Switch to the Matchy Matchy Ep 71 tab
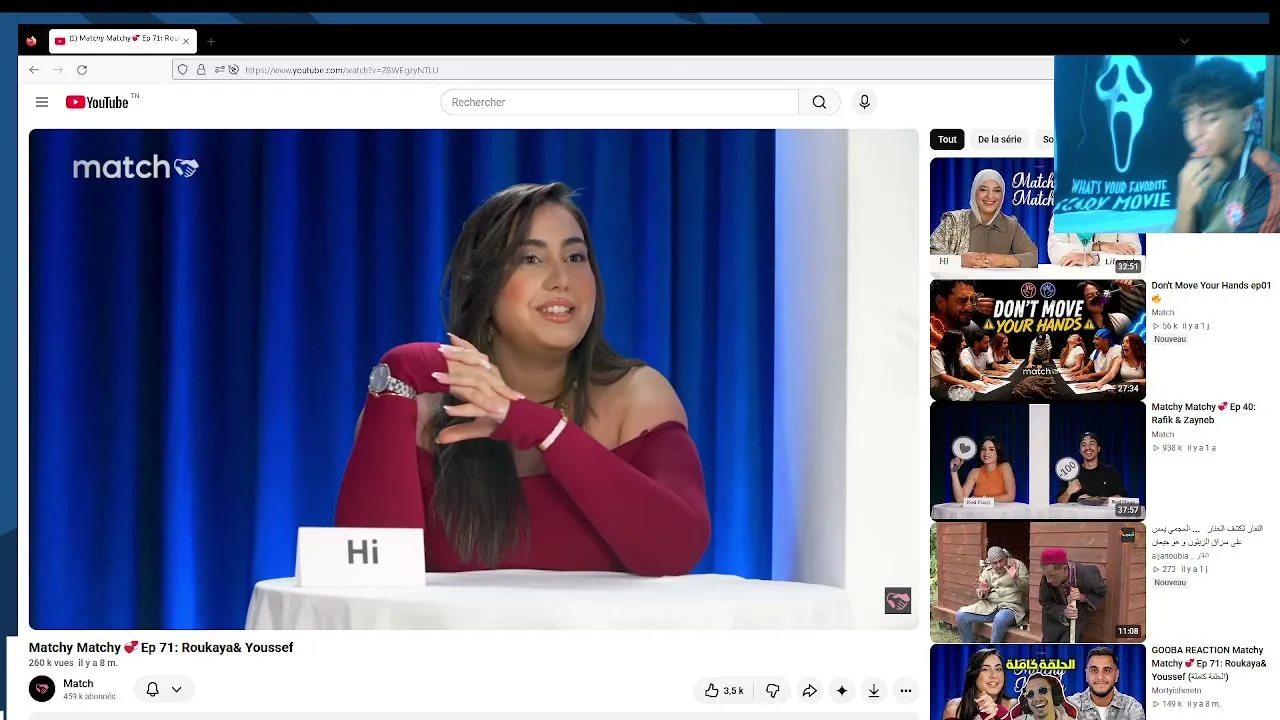Image resolution: width=1280 pixels, height=720 pixels. (x=122, y=40)
